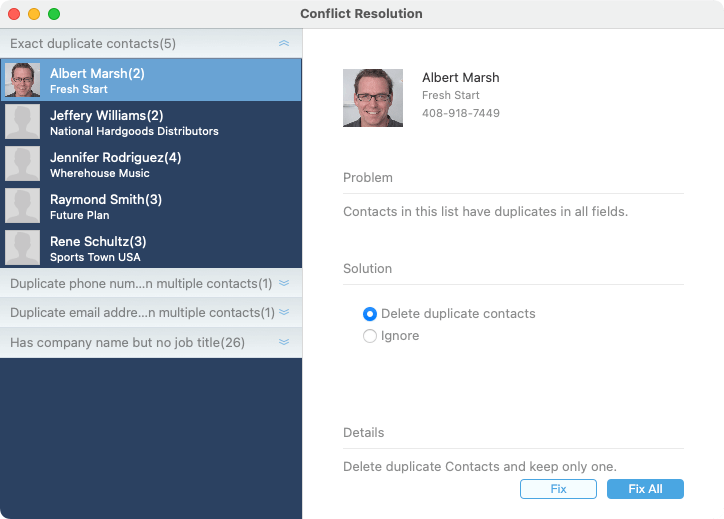
Task: Click Raymond Smith placeholder avatar
Action: point(22,206)
